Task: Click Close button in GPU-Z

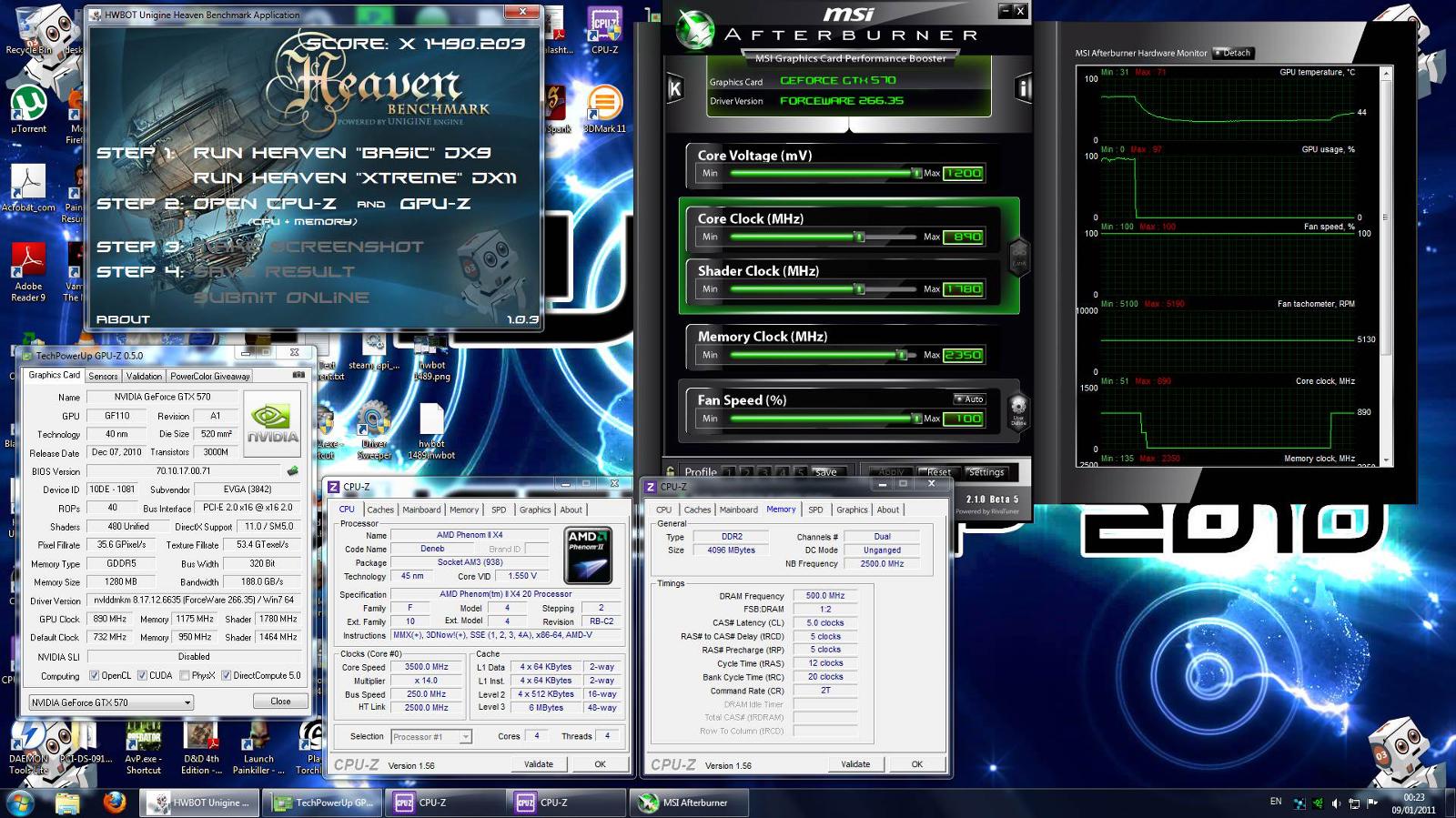Action: 280,702
